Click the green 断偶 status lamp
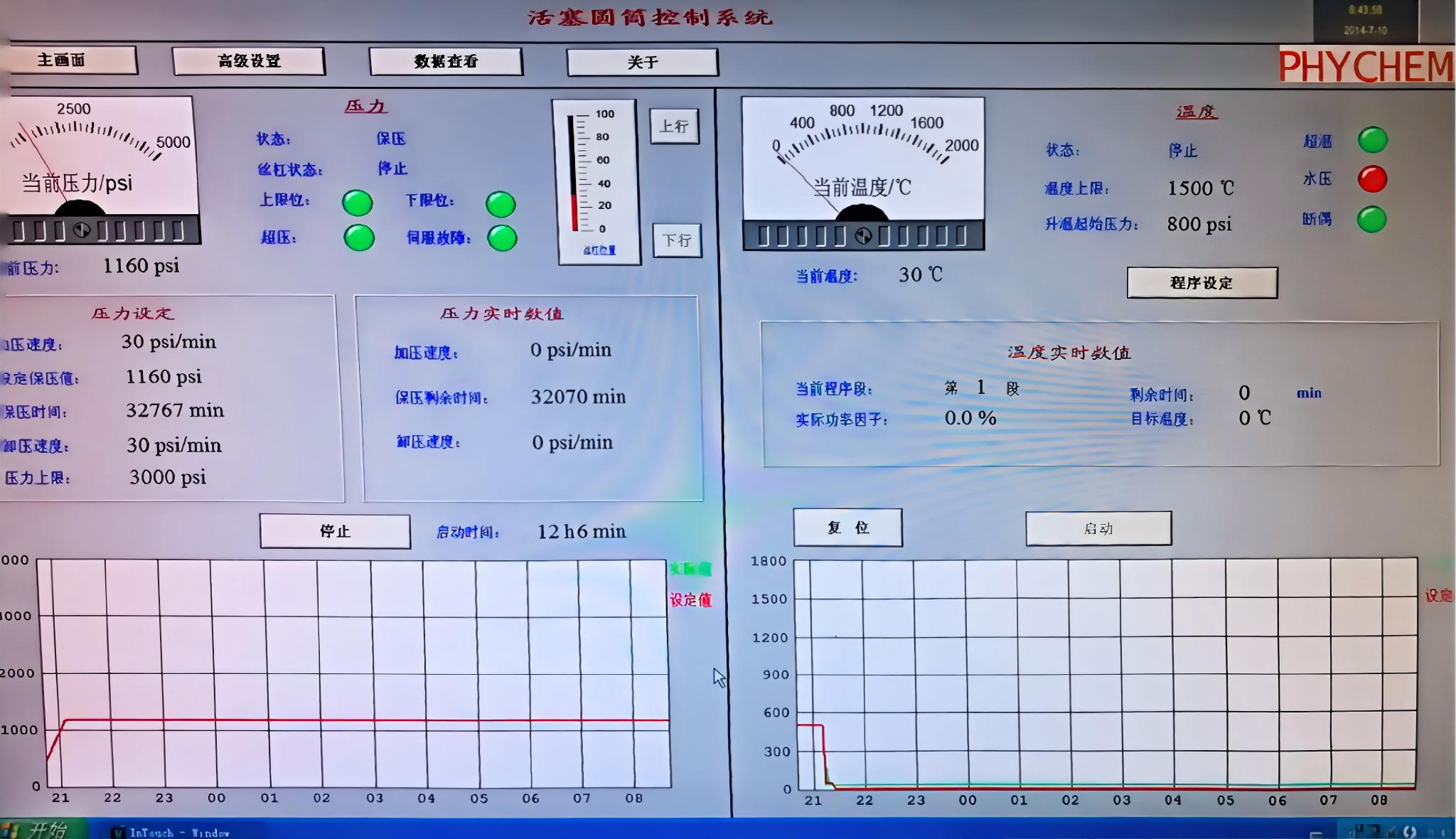The image size is (1456, 839). tap(1372, 220)
